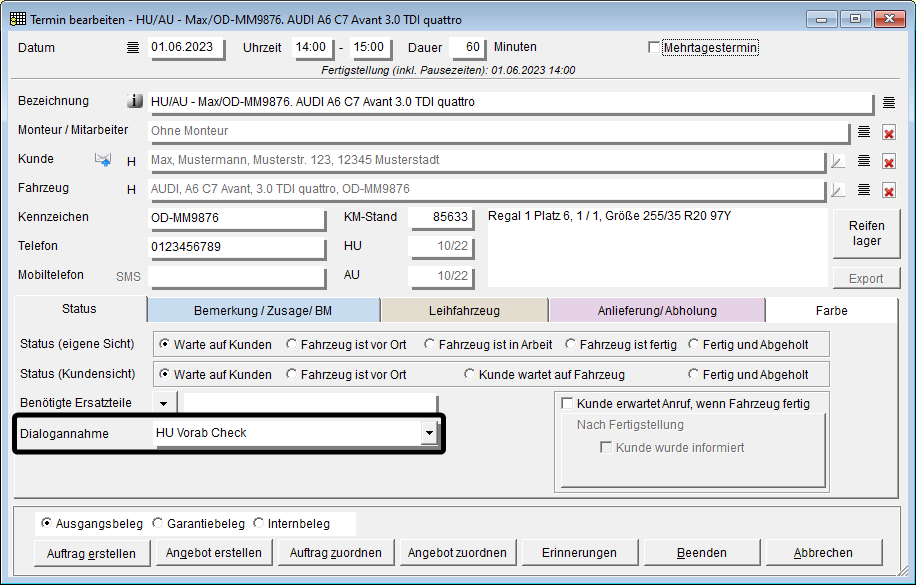Click the SMS label beside Mobiltelefon
916x585 pixels.
[129, 276]
